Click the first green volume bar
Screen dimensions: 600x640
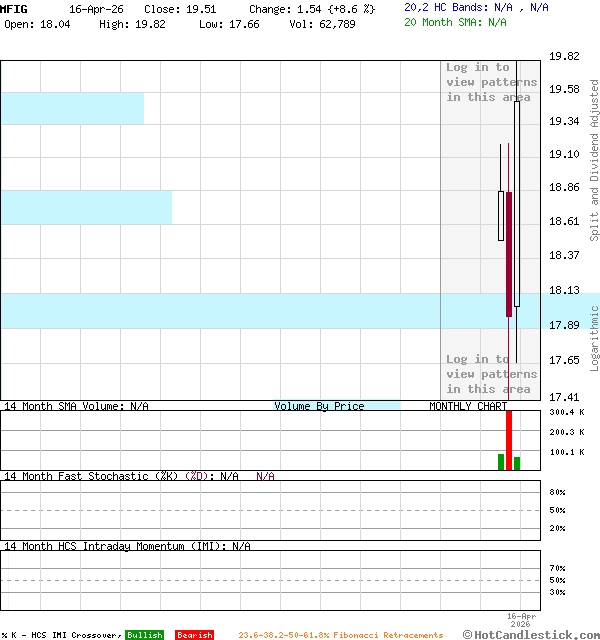[501, 461]
